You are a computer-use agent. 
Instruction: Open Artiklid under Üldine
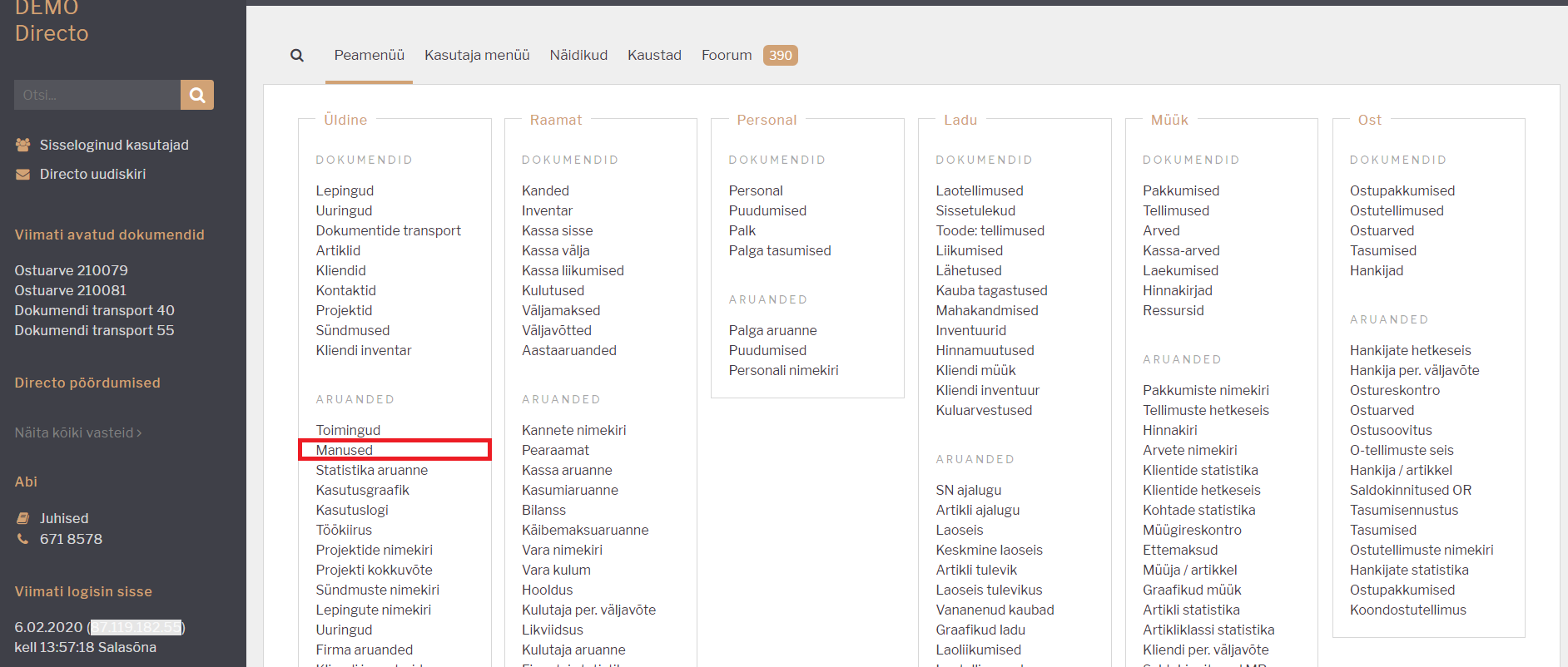click(338, 250)
